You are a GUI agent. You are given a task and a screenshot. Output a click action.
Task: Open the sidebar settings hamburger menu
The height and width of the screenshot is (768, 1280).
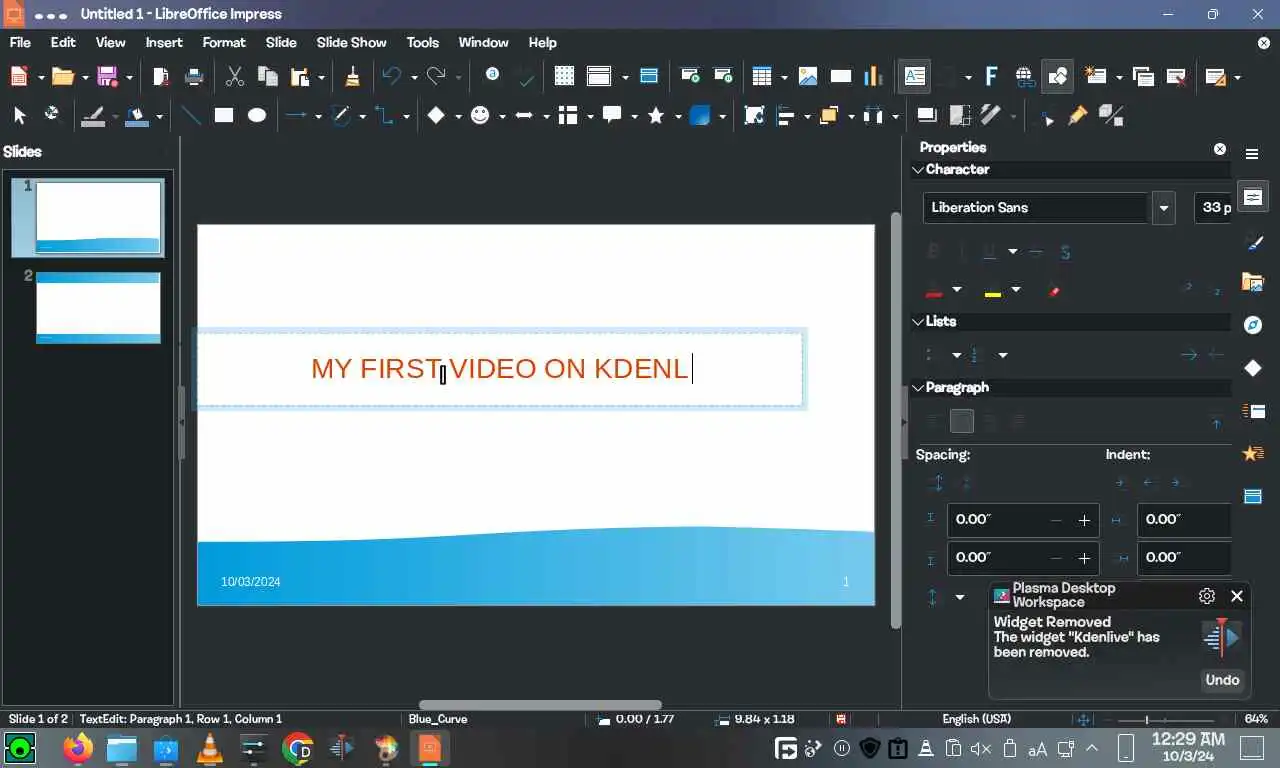point(1252,154)
